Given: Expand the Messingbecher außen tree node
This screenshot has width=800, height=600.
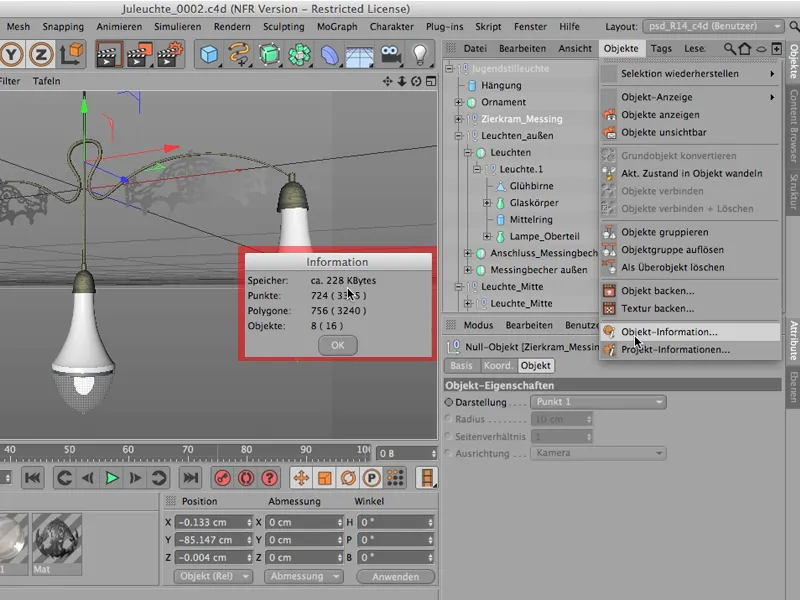Looking at the screenshot, I should point(467,270).
